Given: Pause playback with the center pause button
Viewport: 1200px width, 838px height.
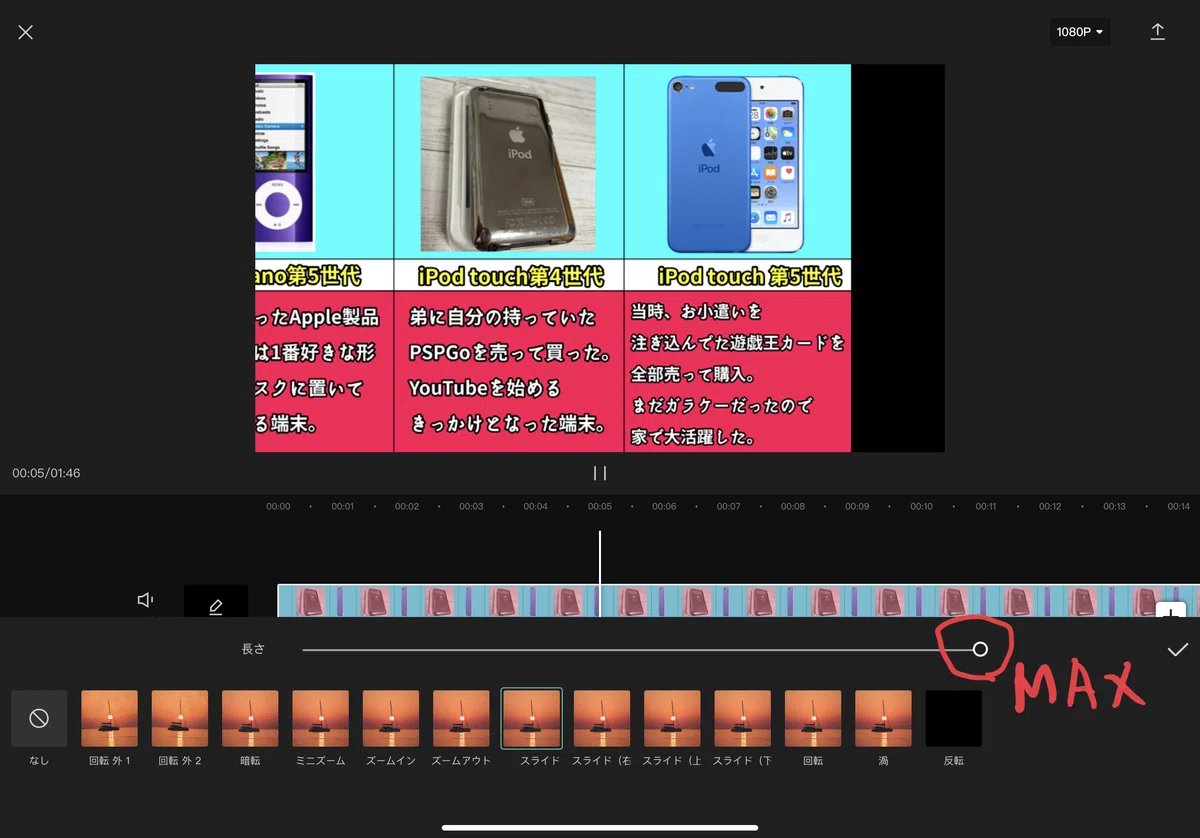Looking at the screenshot, I should [600, 473].
